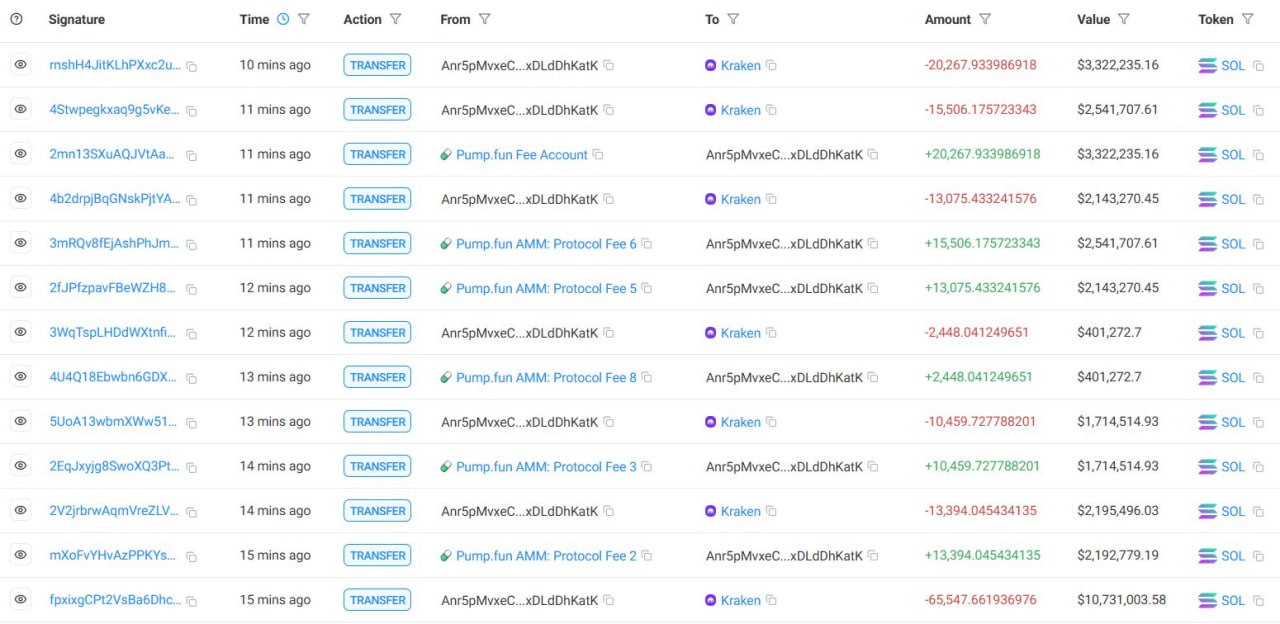Click eye icon for 2V2jrbrwAqmVreZLV row
Viewport: 1280px width, 624px height.
coord(20,511)
